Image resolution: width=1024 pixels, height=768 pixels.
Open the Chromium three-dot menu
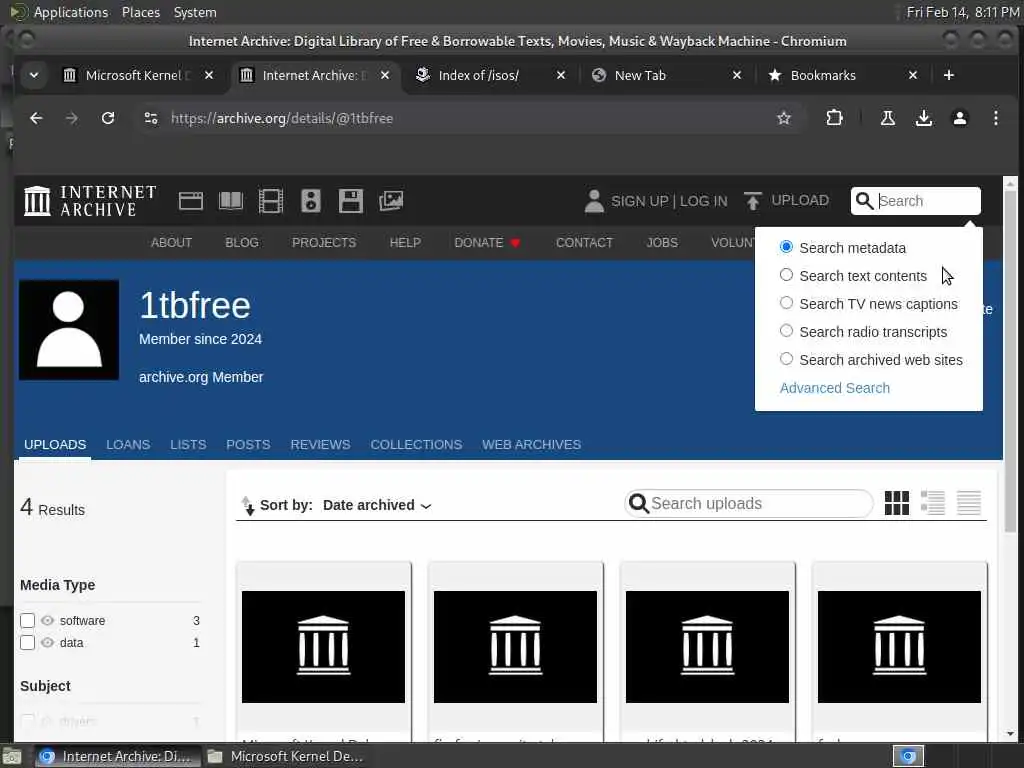[x=995, y=118]
